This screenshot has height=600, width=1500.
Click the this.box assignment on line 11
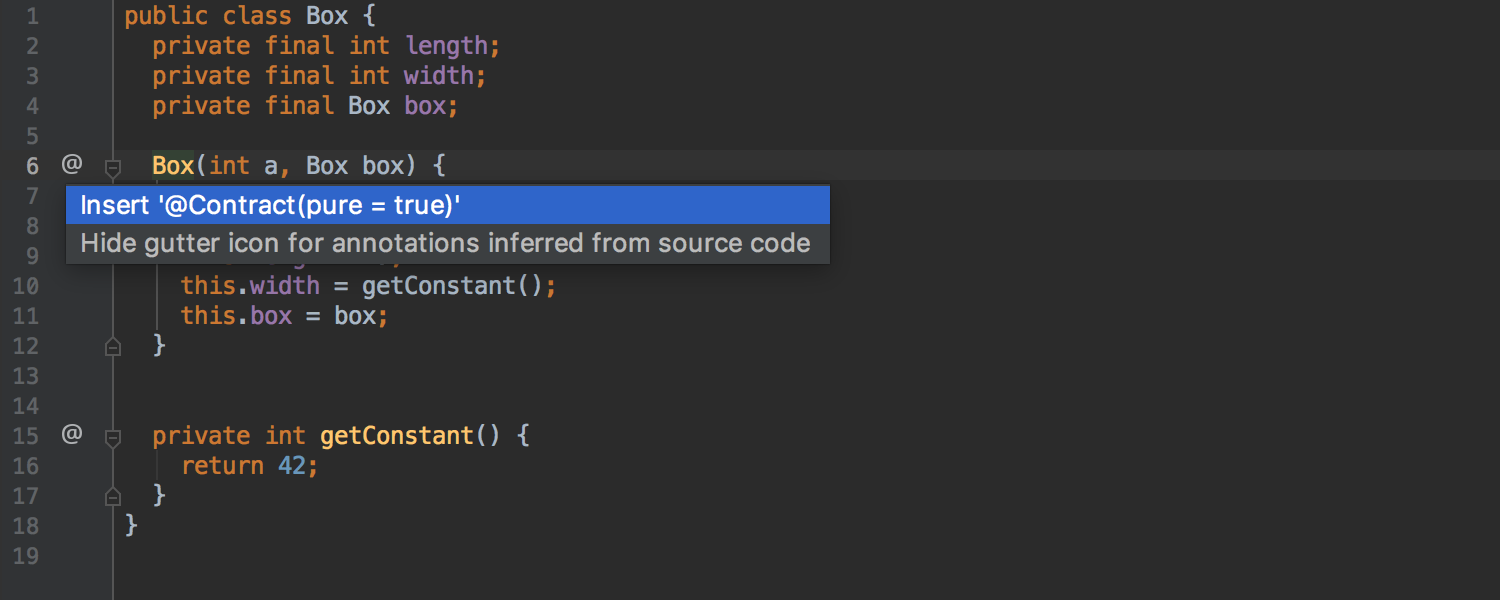[x=240, y=315]
